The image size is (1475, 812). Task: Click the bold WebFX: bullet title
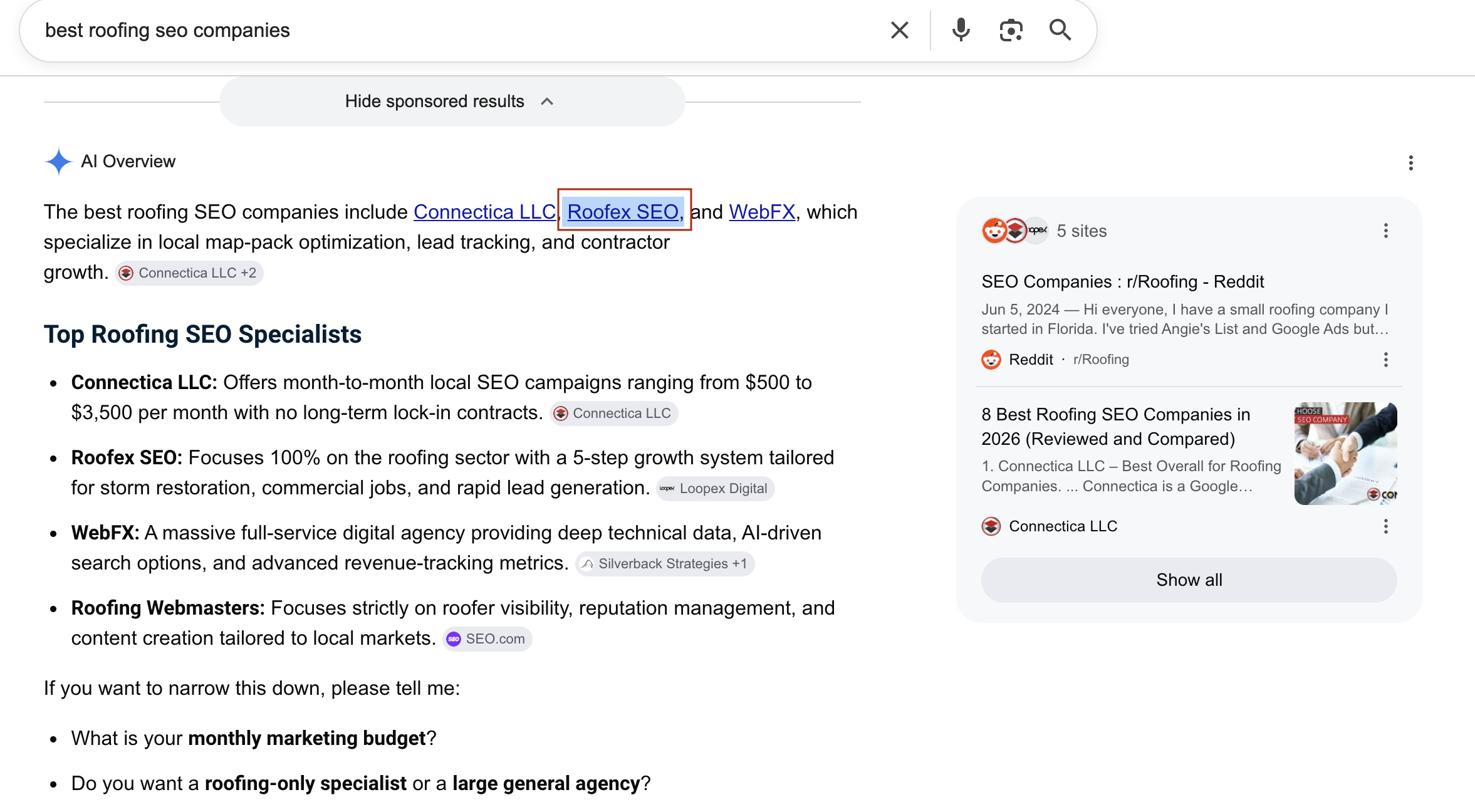tap(105, 533)
